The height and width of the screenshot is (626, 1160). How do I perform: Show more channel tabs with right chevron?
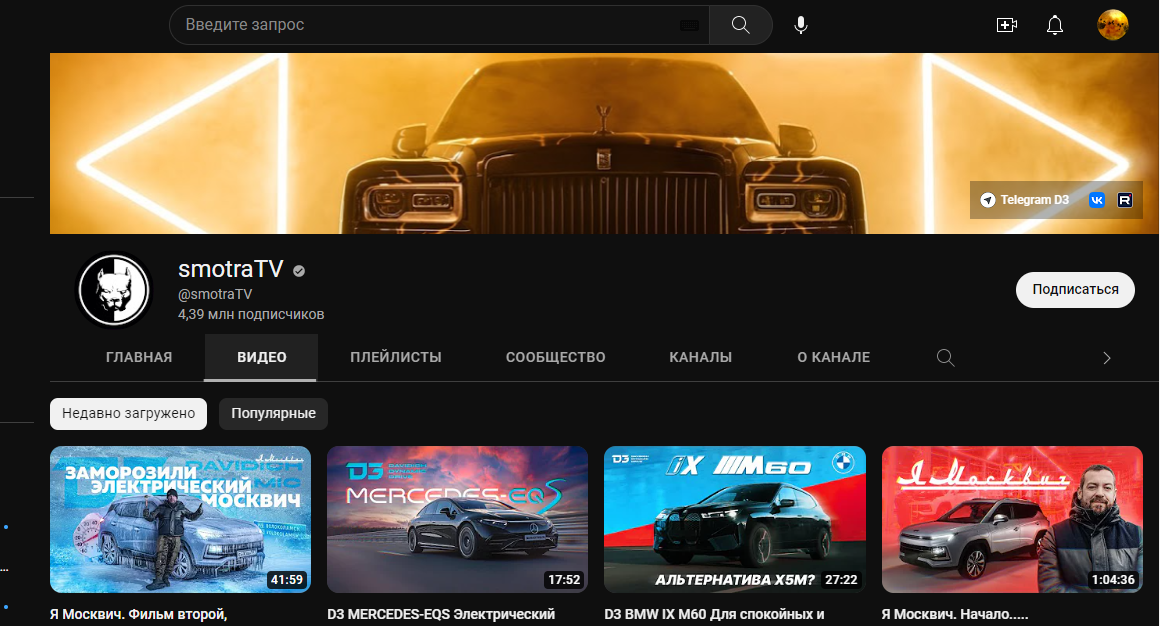[1107, 358]
